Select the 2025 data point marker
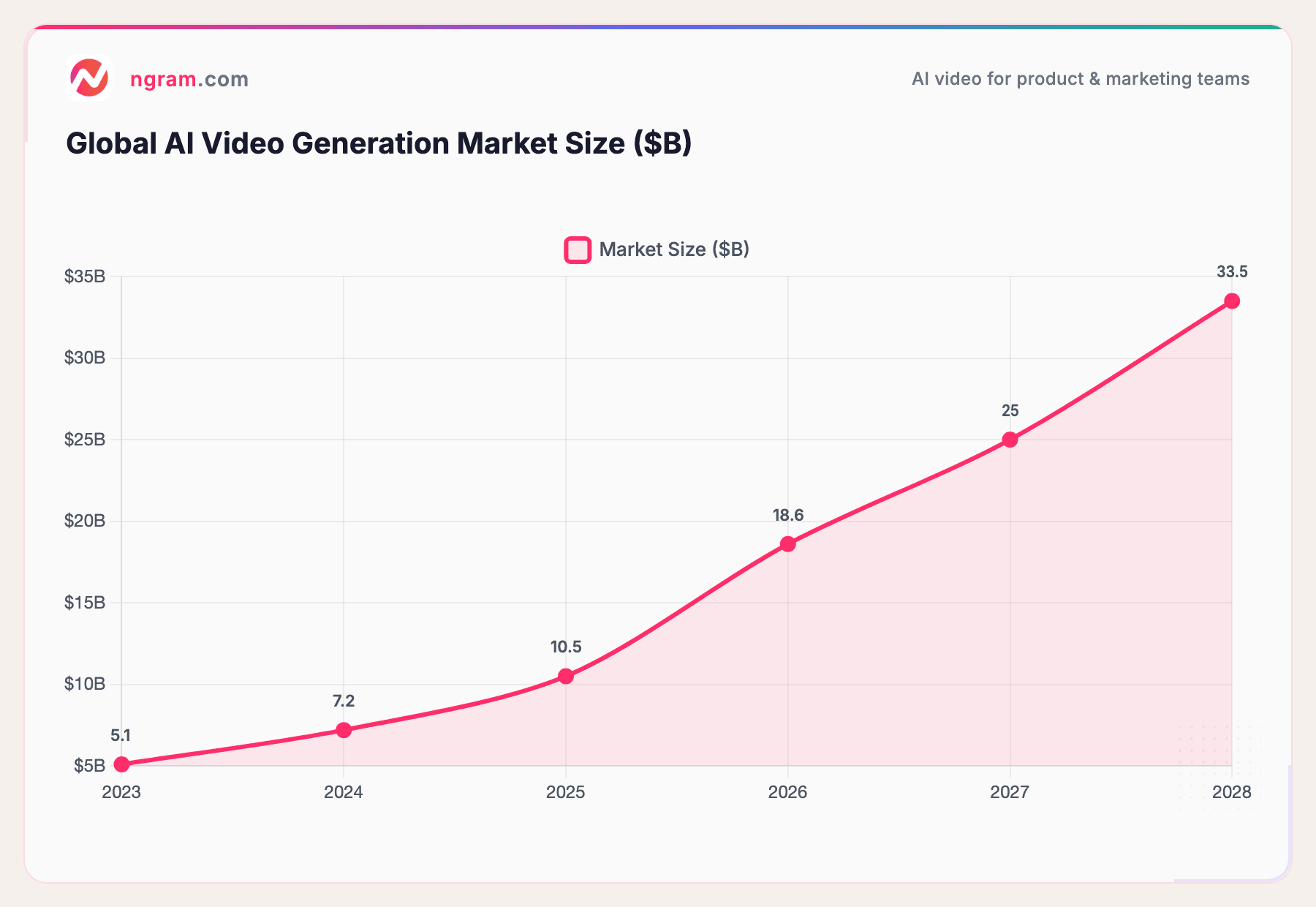This screenshot has height=907, width=1316. (x=567, y=677)
